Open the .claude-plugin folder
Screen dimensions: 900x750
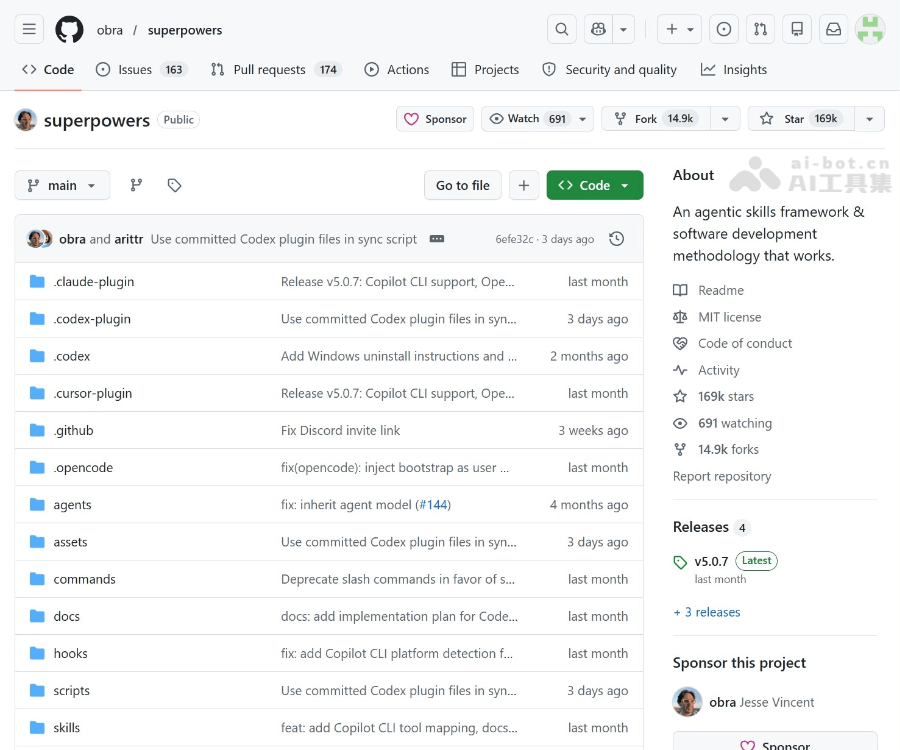point(94,281)
